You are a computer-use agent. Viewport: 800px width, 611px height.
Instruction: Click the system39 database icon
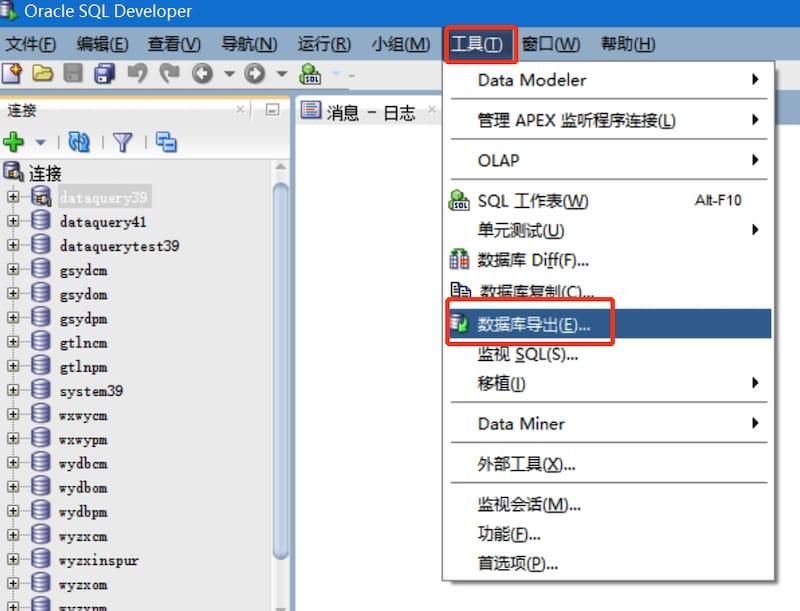tap(41, 390)
